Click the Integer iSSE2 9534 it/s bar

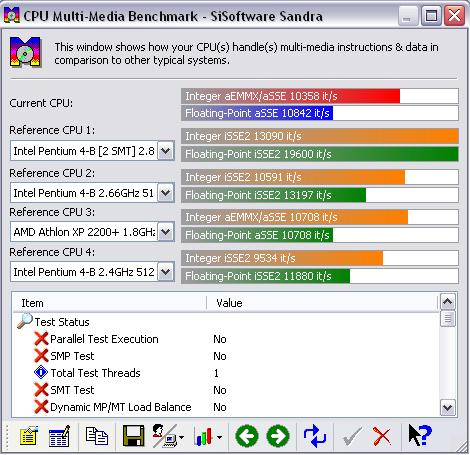click(x=320, y=258)
